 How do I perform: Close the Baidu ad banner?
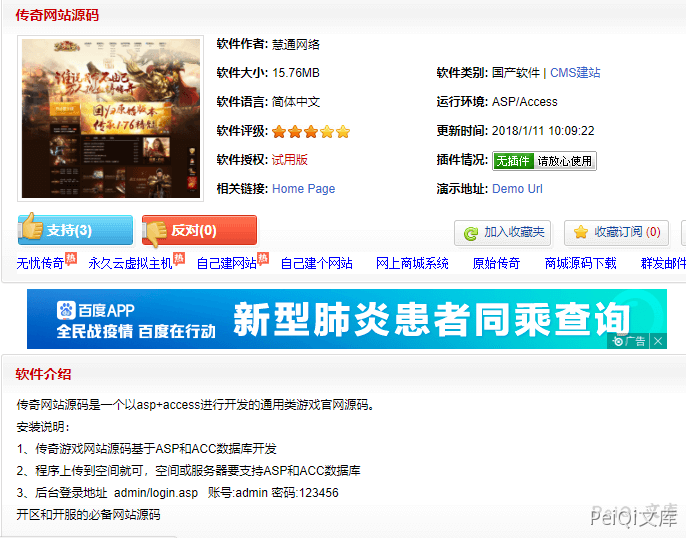[658, 341]
